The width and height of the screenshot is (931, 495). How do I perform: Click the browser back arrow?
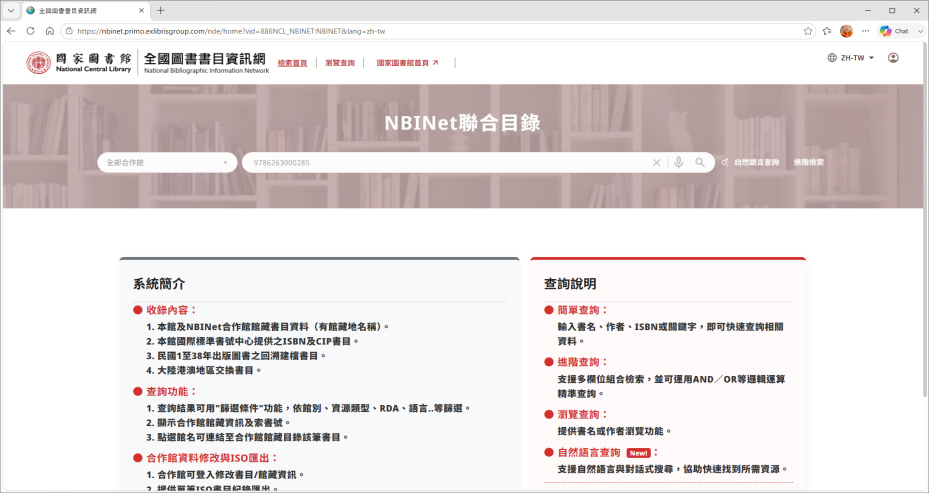click(11, 31)
